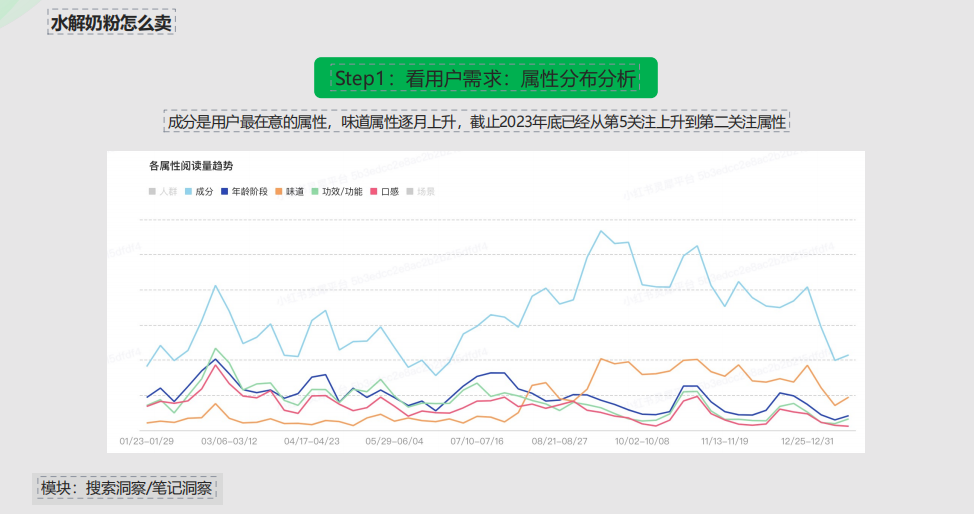Hide the 年龄阶段 legend series

tap(244, 192)
